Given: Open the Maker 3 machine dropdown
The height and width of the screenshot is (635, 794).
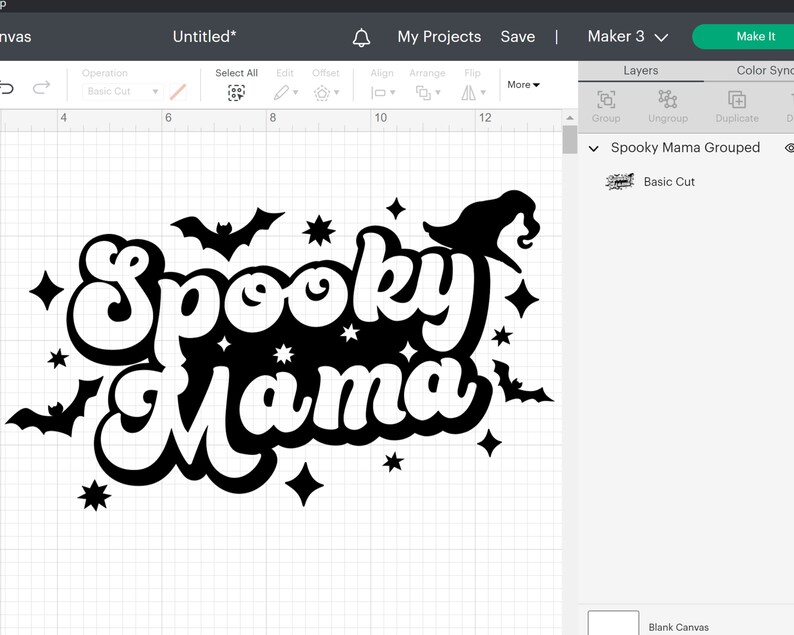Looking at the screenshot, I should tap(627, 36).
